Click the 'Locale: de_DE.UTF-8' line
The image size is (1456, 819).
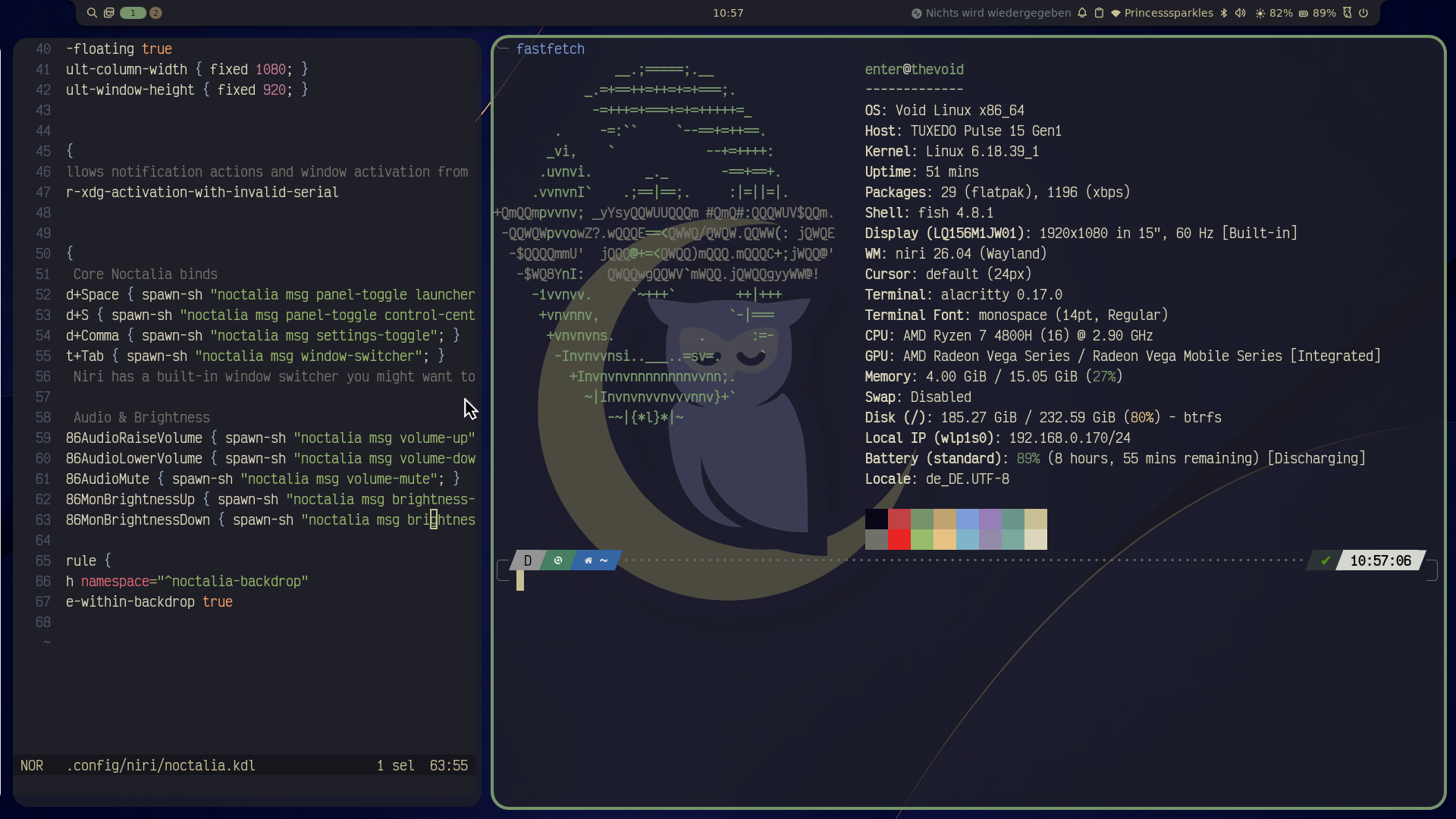pos(937,479)
